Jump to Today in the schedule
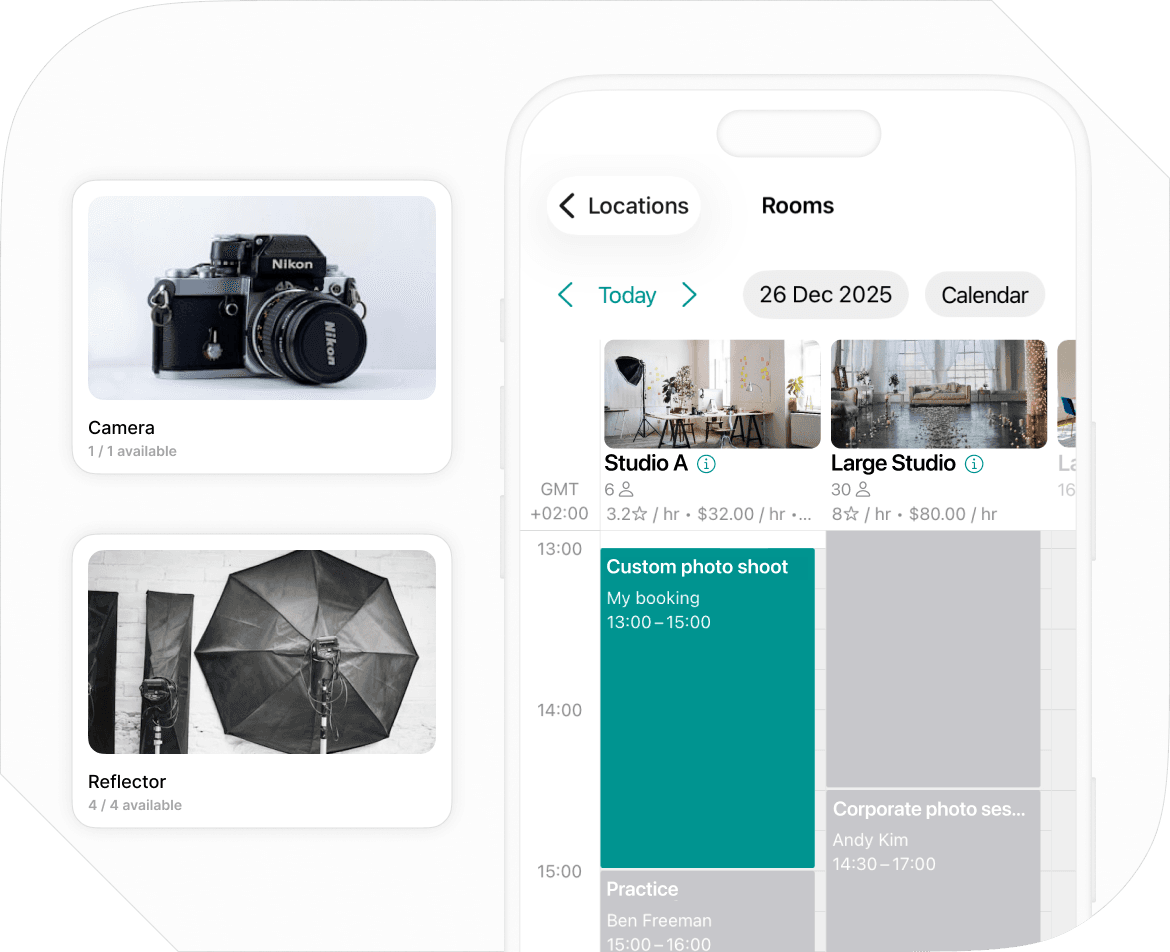1170x952 pixels. pos(627,295)
